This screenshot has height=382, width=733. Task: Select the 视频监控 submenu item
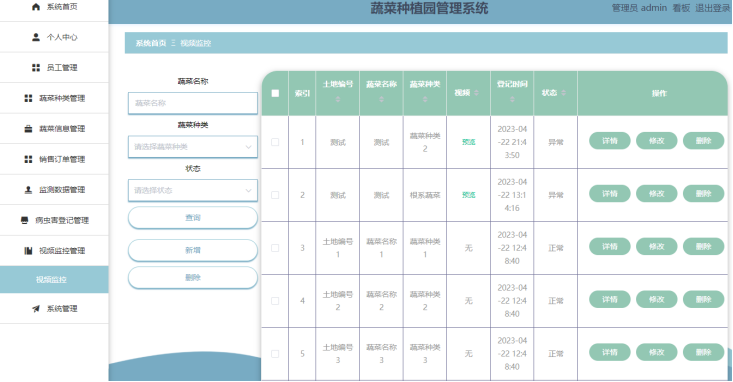(54, 280)
